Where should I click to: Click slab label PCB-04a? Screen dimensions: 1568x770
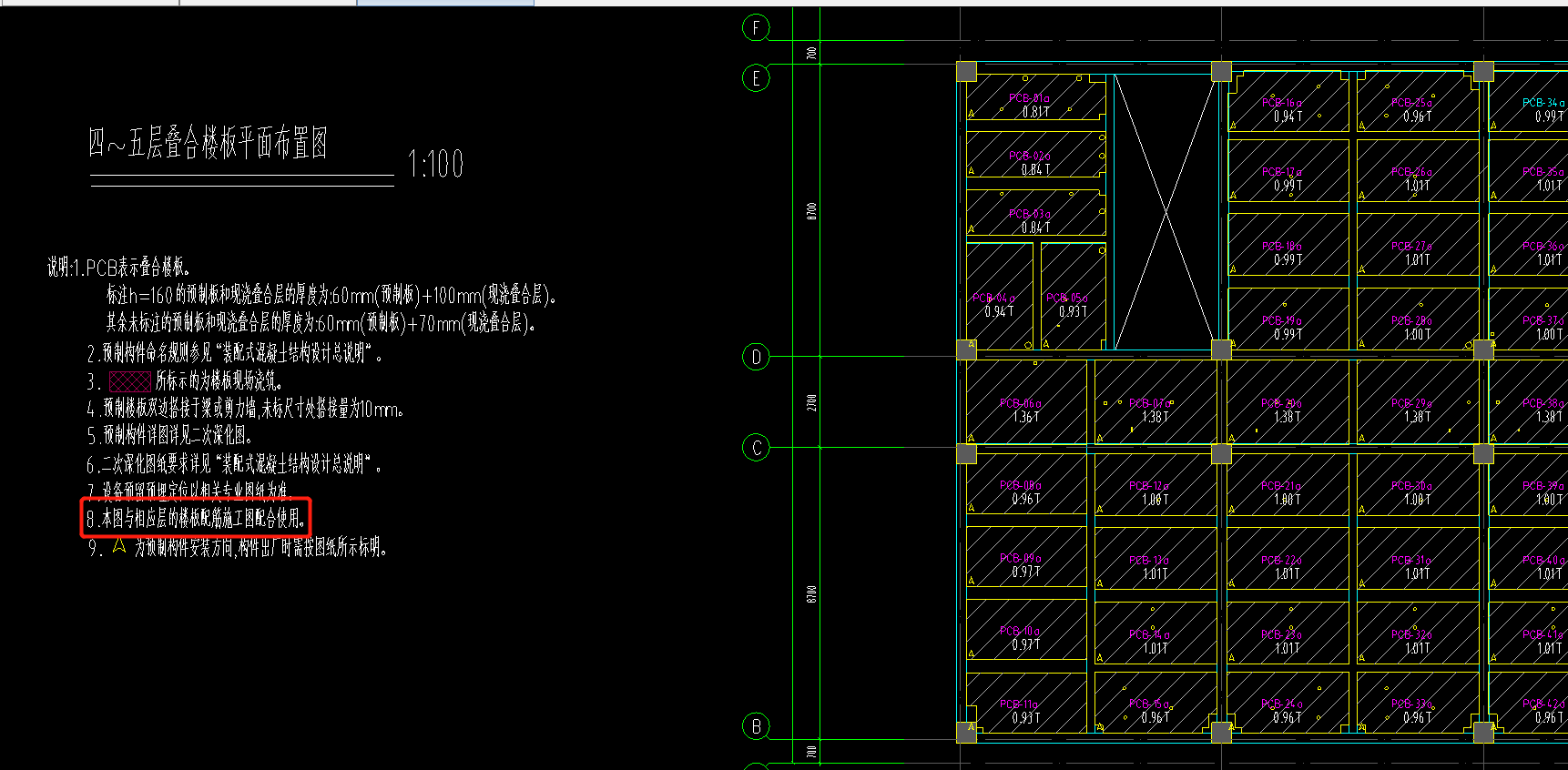point(993,298)
